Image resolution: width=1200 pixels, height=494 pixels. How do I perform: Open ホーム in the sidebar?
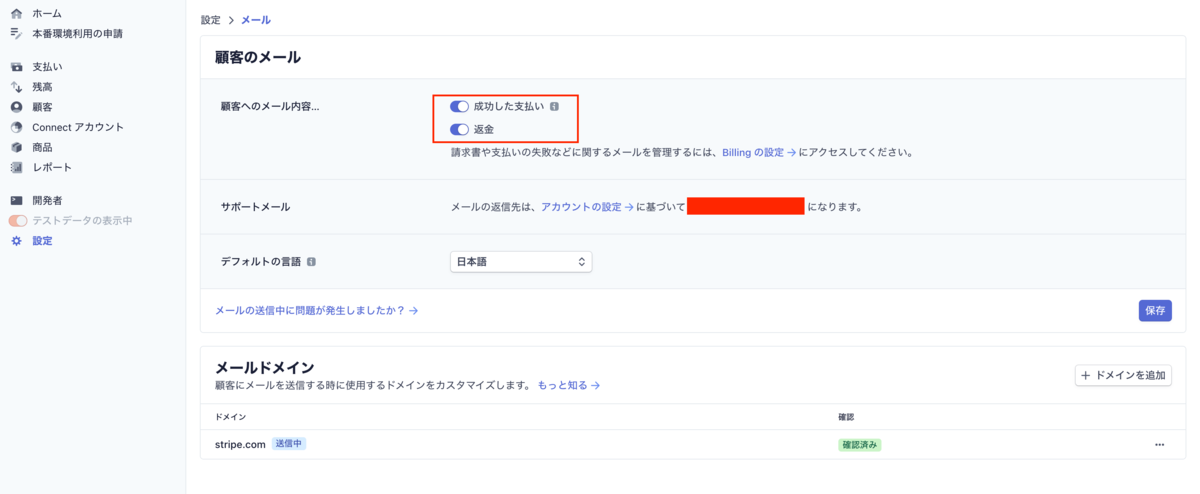(47, 14)
